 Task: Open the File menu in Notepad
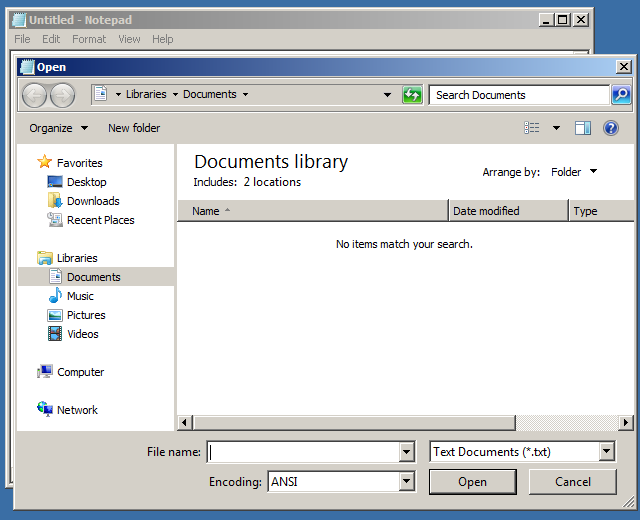click(22, 39)
